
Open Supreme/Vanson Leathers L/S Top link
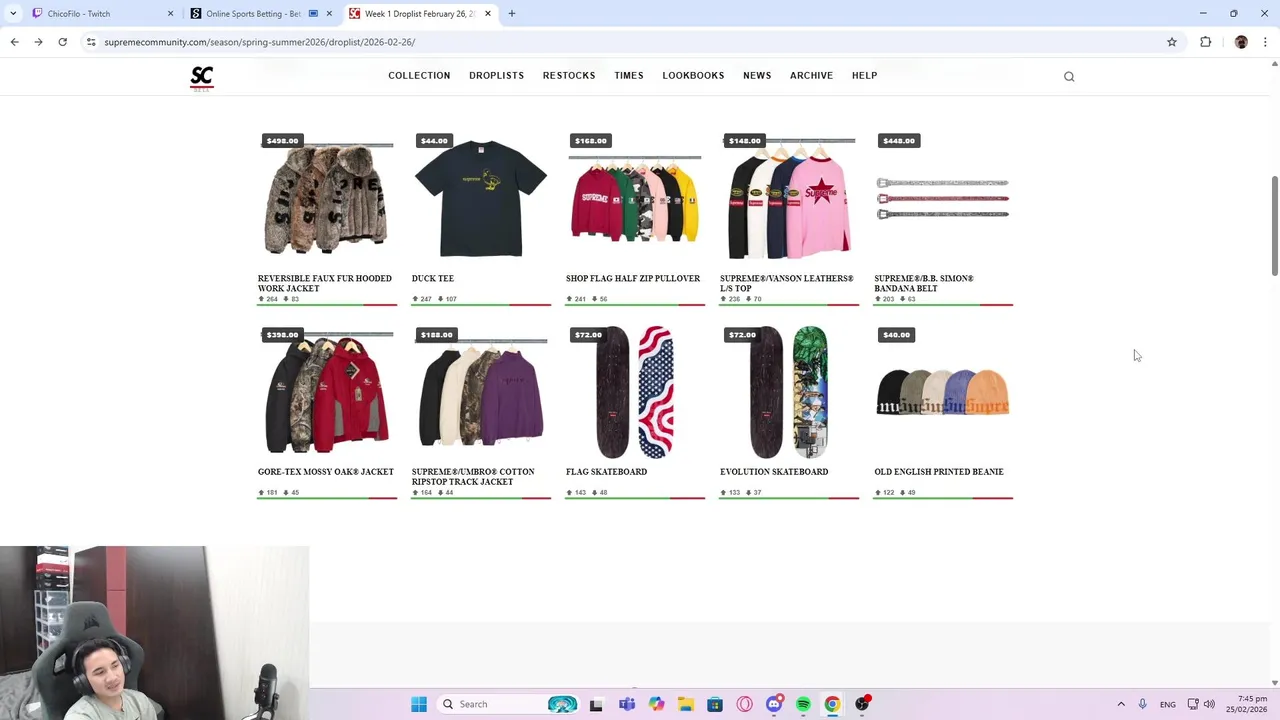(x=787, y=284)
